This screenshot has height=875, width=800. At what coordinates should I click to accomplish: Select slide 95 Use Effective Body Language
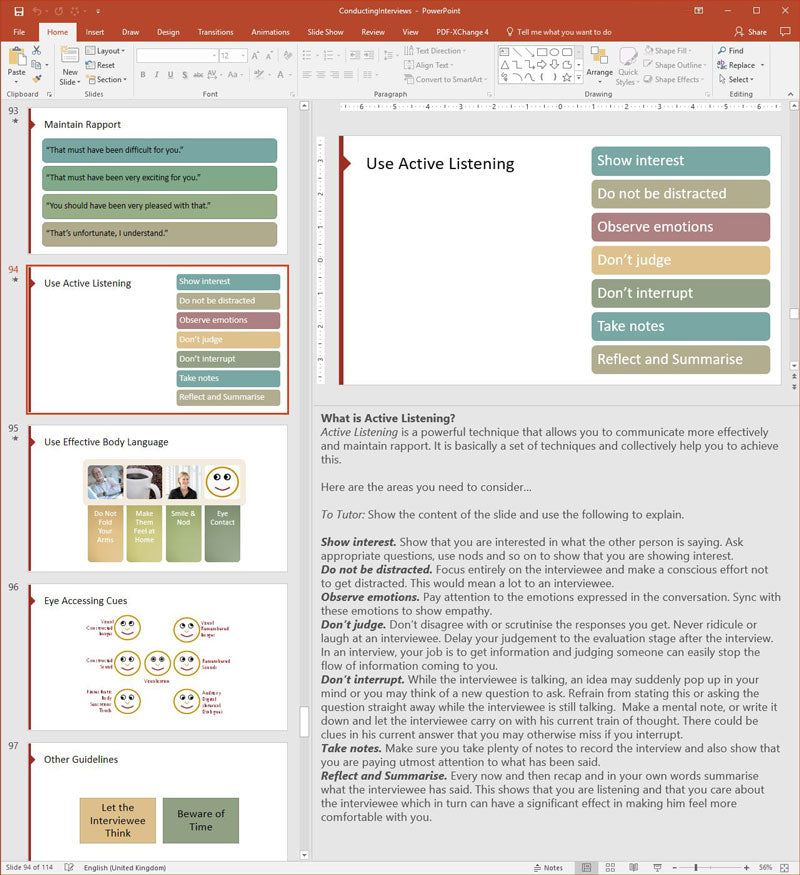pos(158,498)
